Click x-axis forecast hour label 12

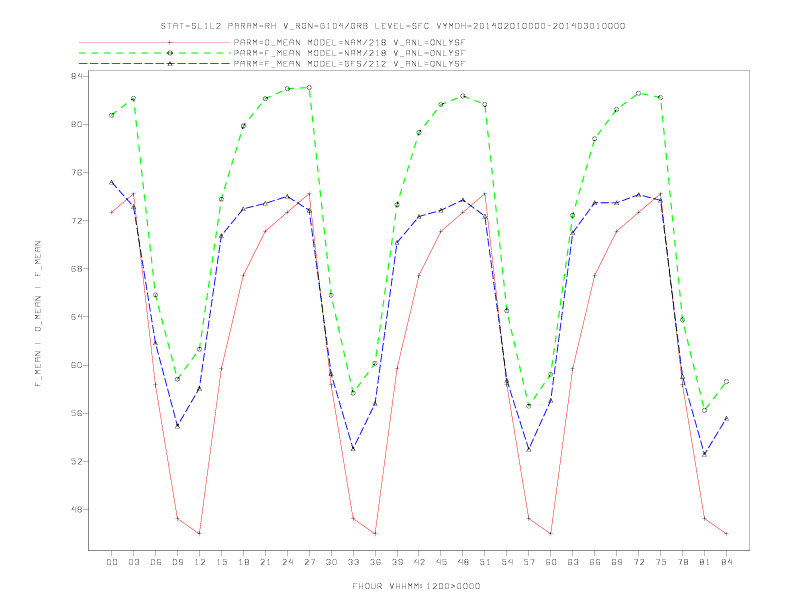(200, 562)
